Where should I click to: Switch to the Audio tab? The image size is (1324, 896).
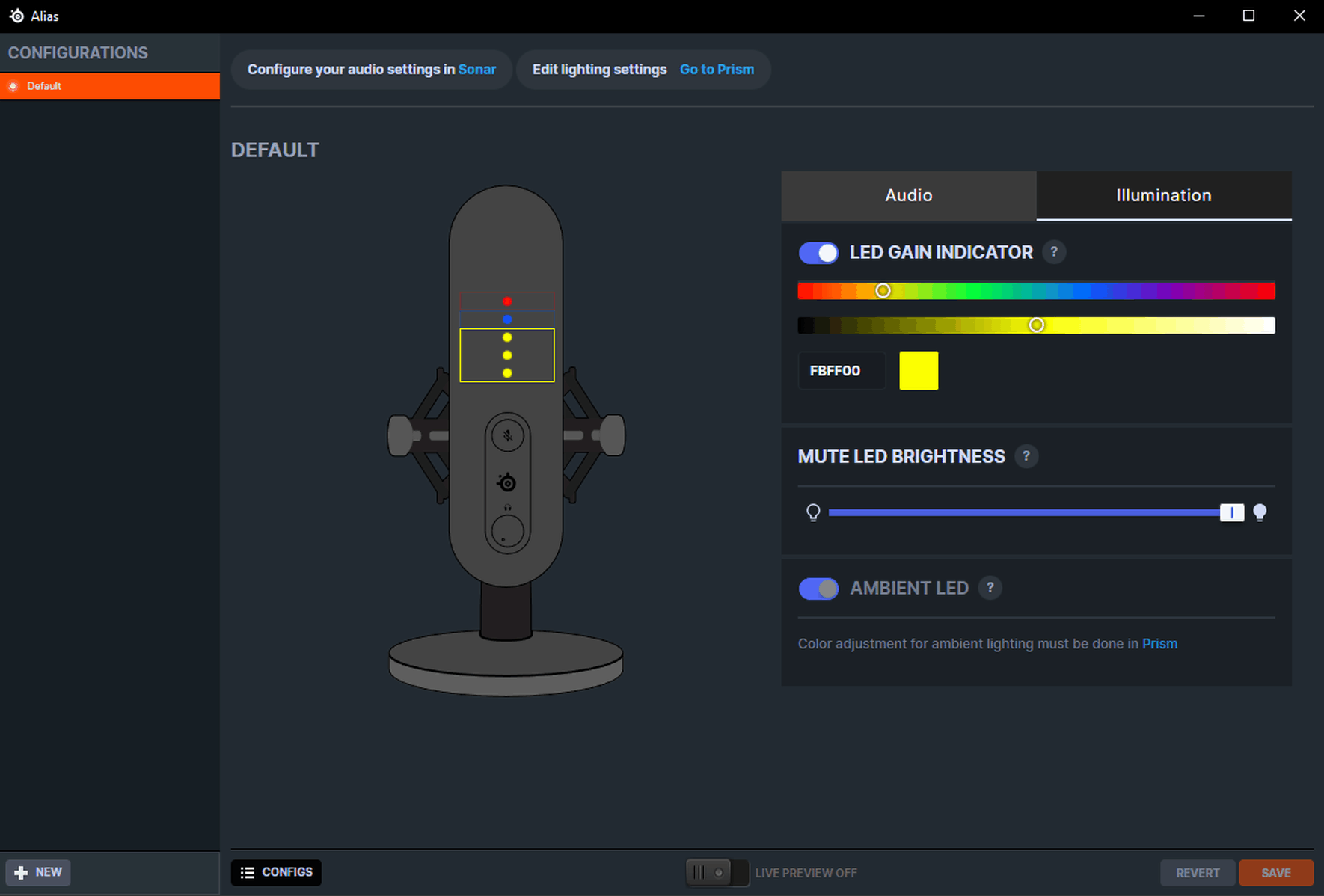909,195
